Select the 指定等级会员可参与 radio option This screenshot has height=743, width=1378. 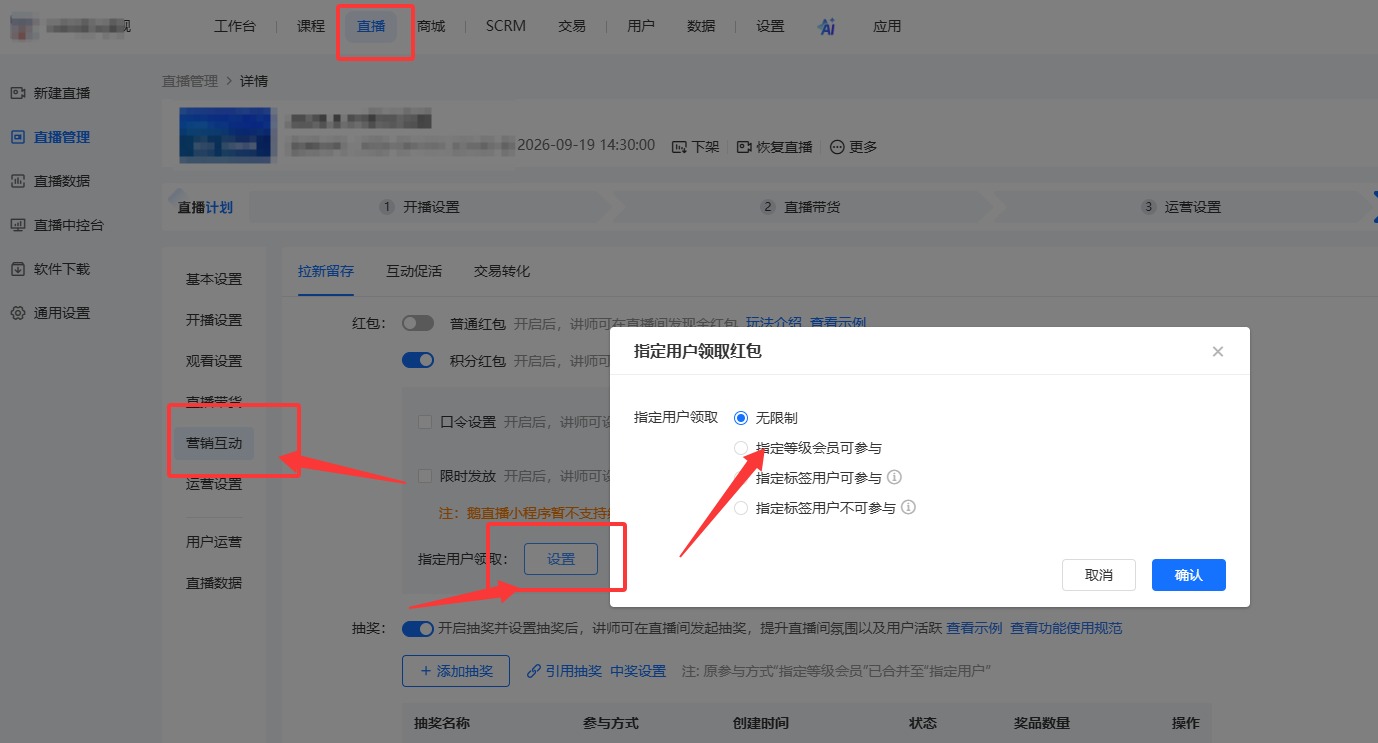point(741,448)
